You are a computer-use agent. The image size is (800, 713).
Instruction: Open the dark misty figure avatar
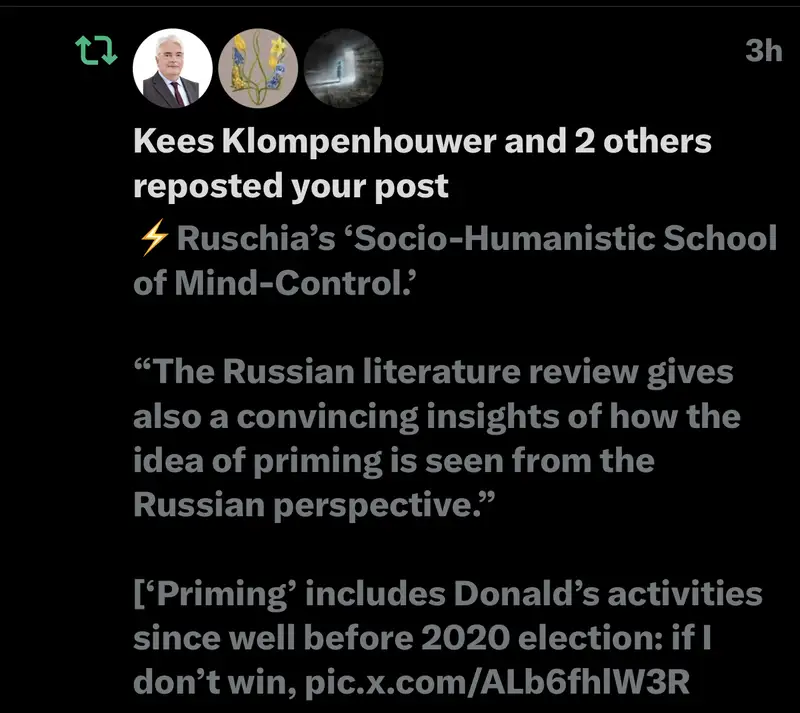(343, 68)
